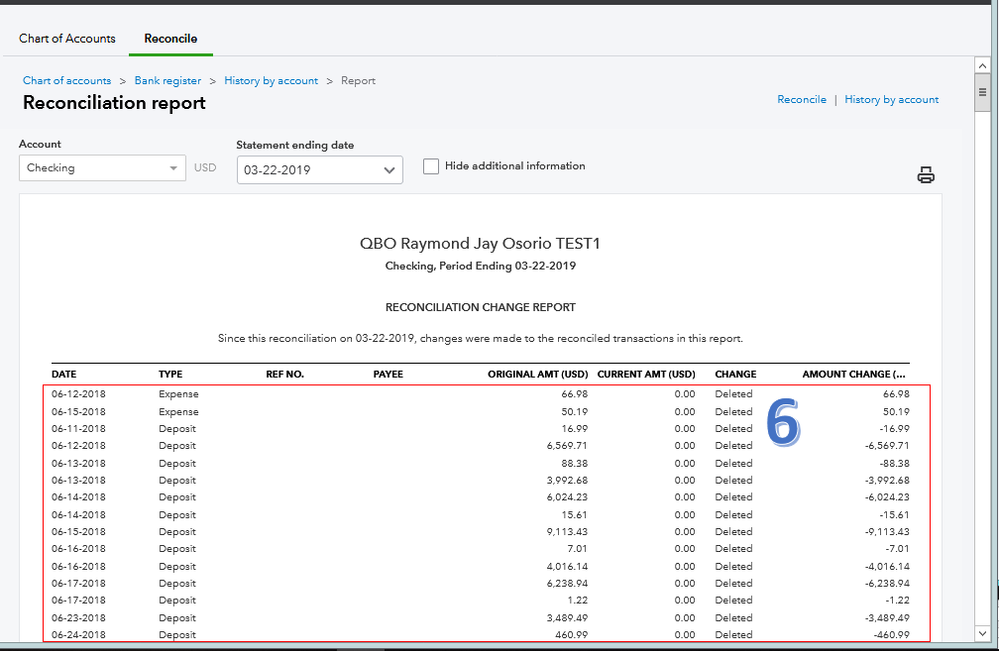
Task: Select the 06-12-2018 Expense row for 66.98
Action: [x=480, y=394]
